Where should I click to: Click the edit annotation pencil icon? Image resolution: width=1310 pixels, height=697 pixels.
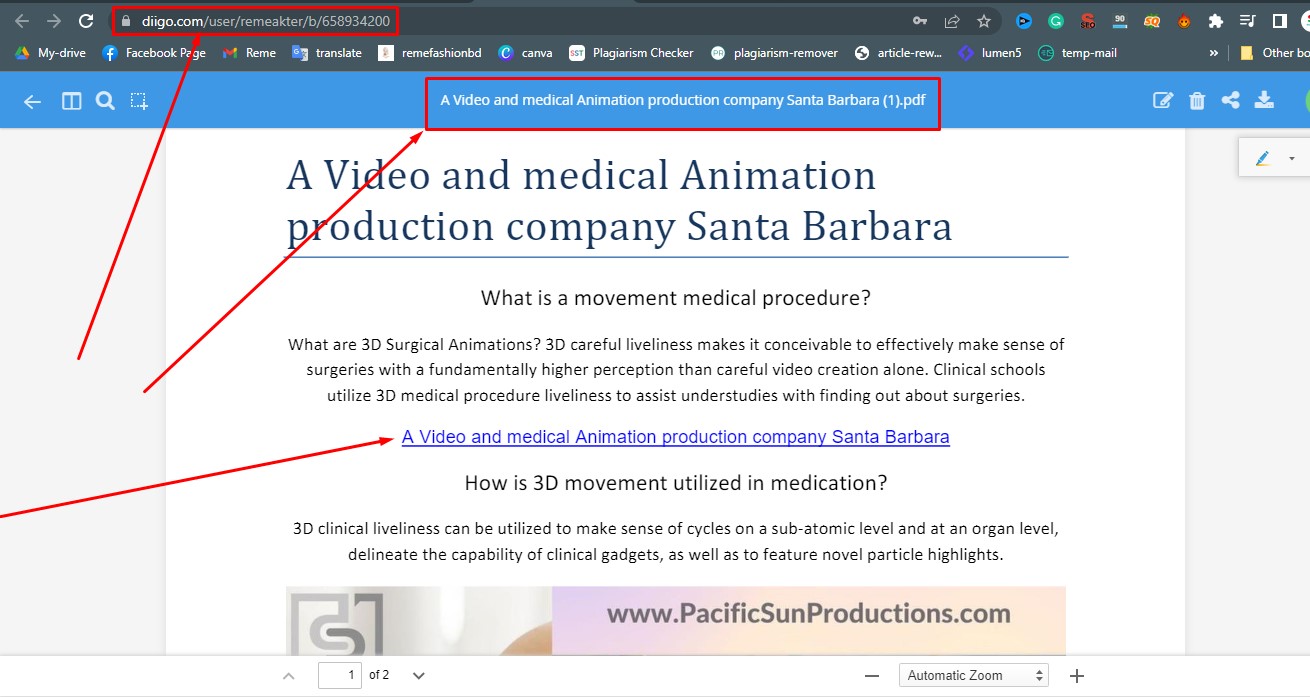pyautogui.click(x=1162, y=100)
